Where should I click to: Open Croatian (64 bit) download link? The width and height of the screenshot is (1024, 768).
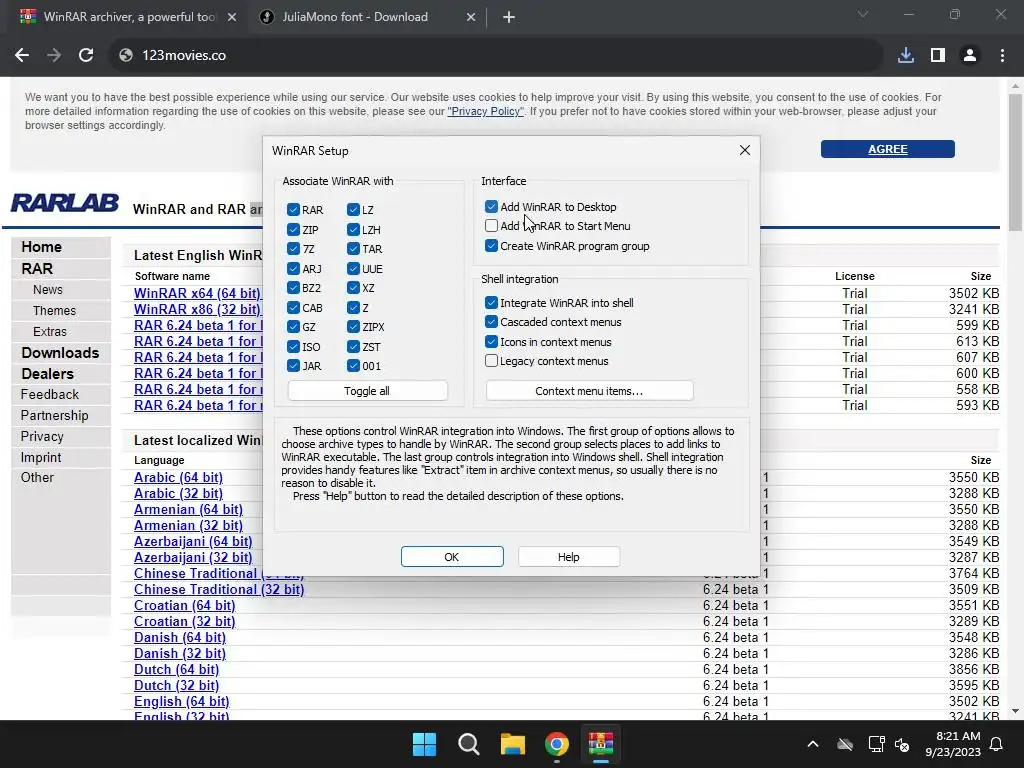point(184,605)
